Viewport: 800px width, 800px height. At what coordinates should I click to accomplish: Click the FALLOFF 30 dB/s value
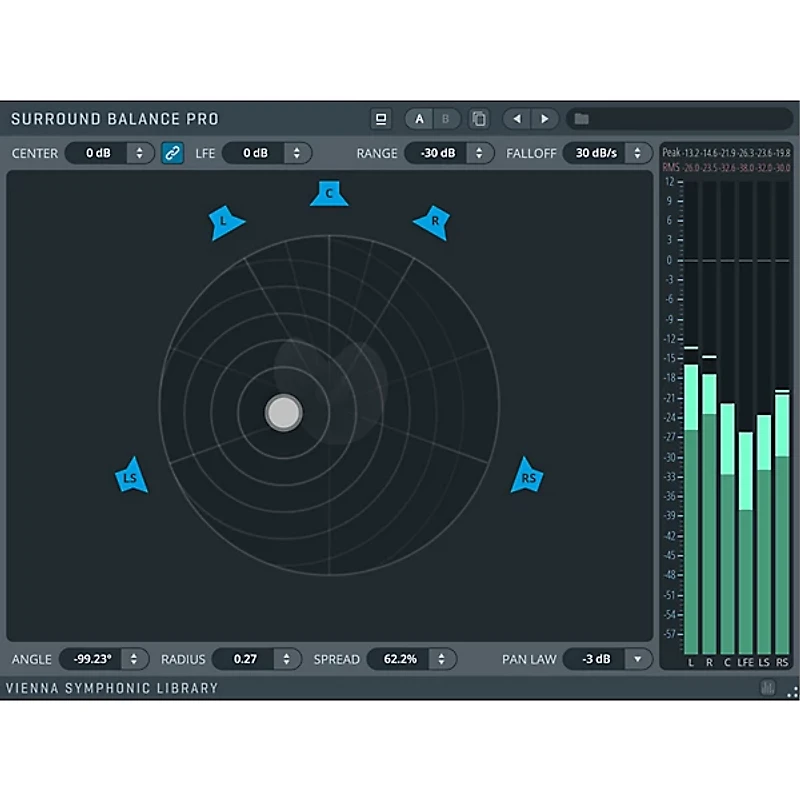pos(595,153)
